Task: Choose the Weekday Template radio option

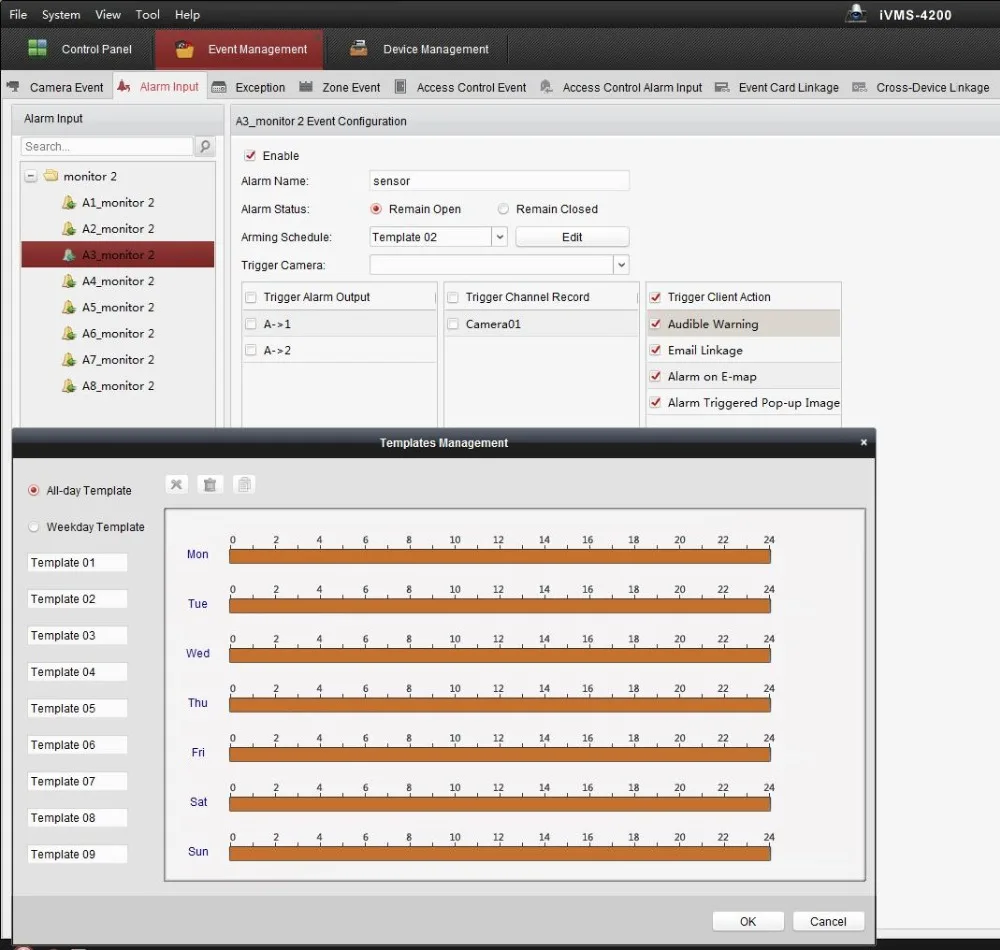Action: click(34, 527)
